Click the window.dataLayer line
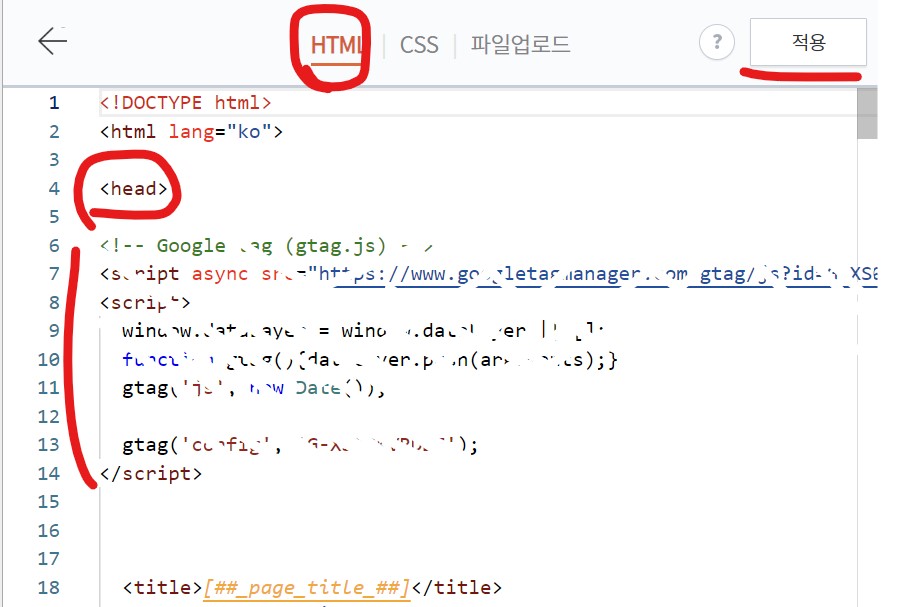 click(363, 331)
